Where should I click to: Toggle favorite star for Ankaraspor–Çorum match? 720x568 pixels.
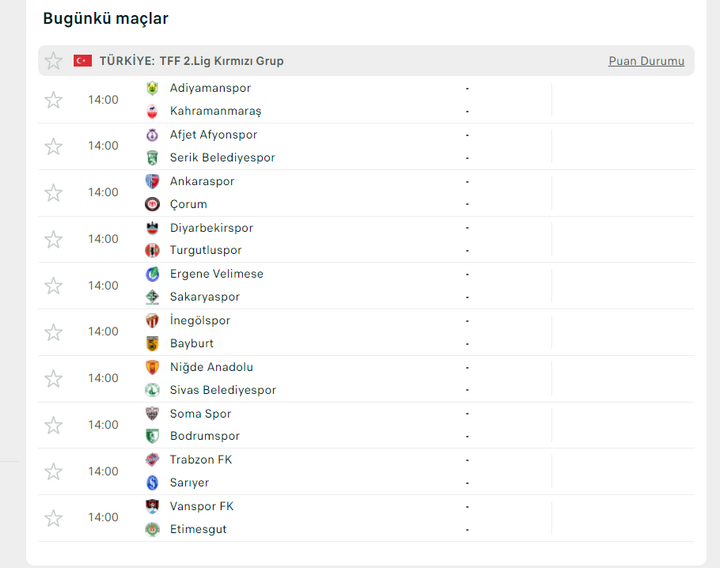click(53, 193)
